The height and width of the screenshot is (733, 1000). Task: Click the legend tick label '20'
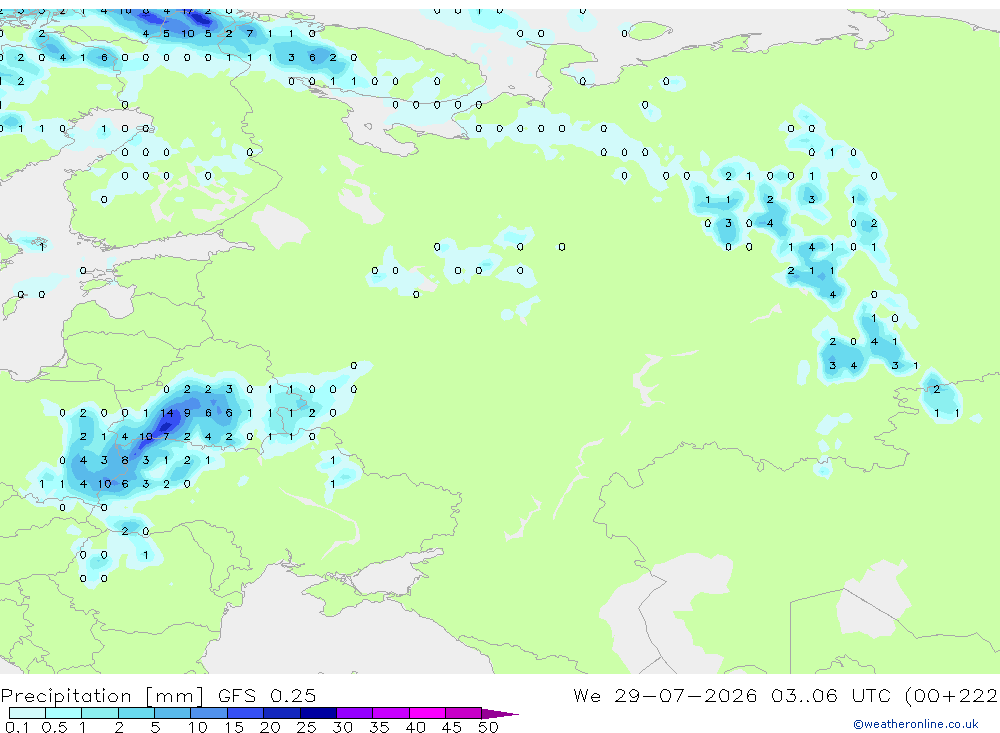click(x=270, y=727)
